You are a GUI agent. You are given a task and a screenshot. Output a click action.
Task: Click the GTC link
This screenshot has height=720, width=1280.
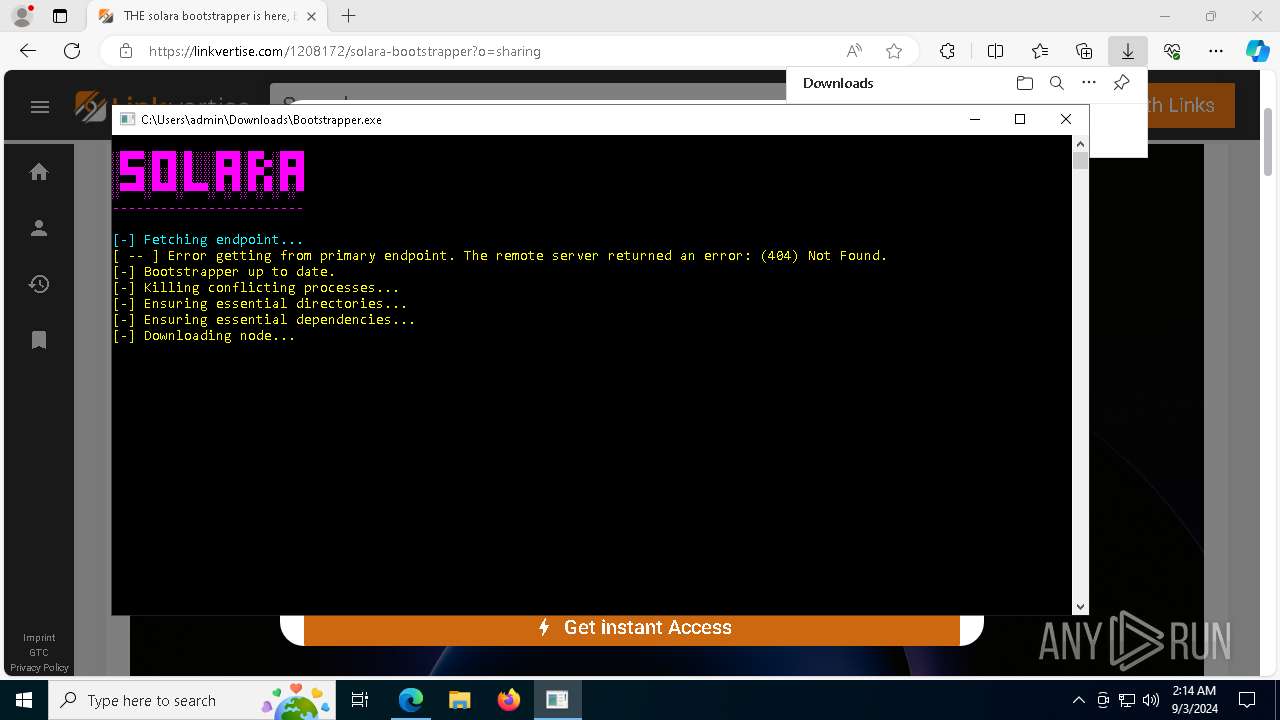pos(39,653)
